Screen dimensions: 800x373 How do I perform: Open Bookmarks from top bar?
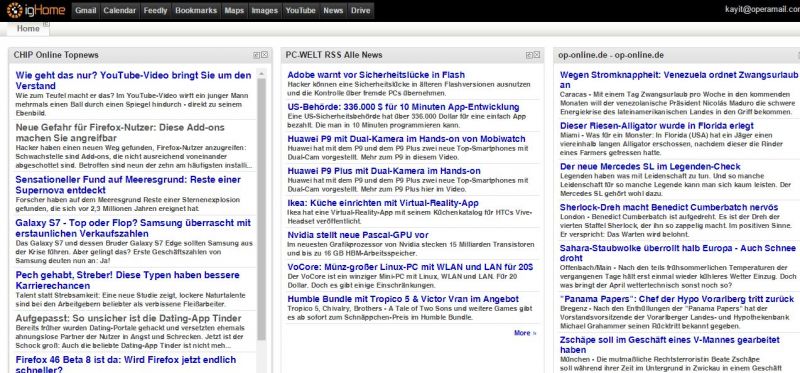tap(196, 11)
